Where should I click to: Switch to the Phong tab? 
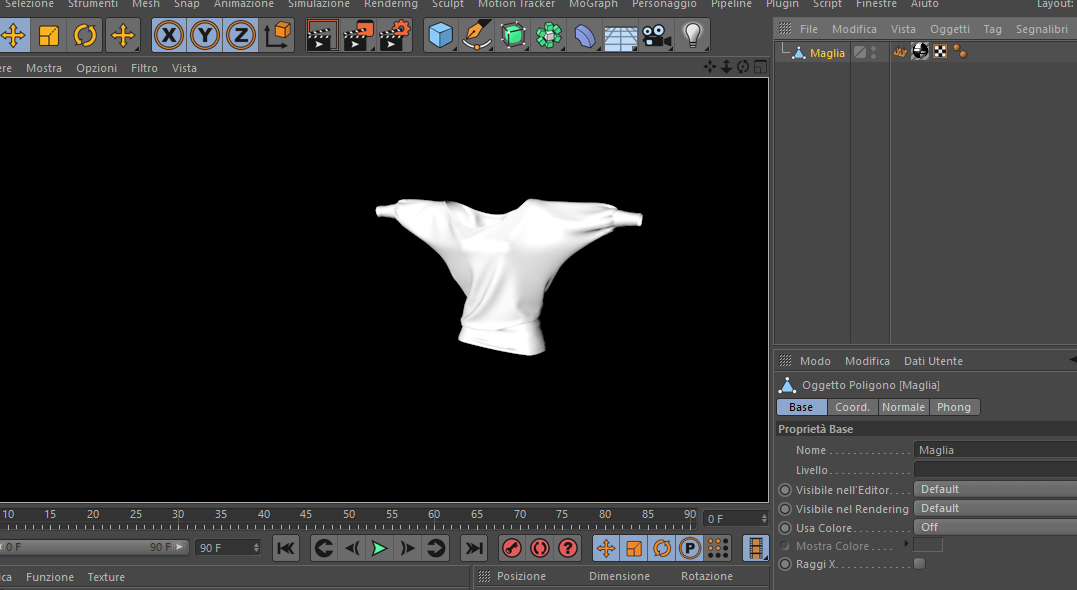[954, 407]
